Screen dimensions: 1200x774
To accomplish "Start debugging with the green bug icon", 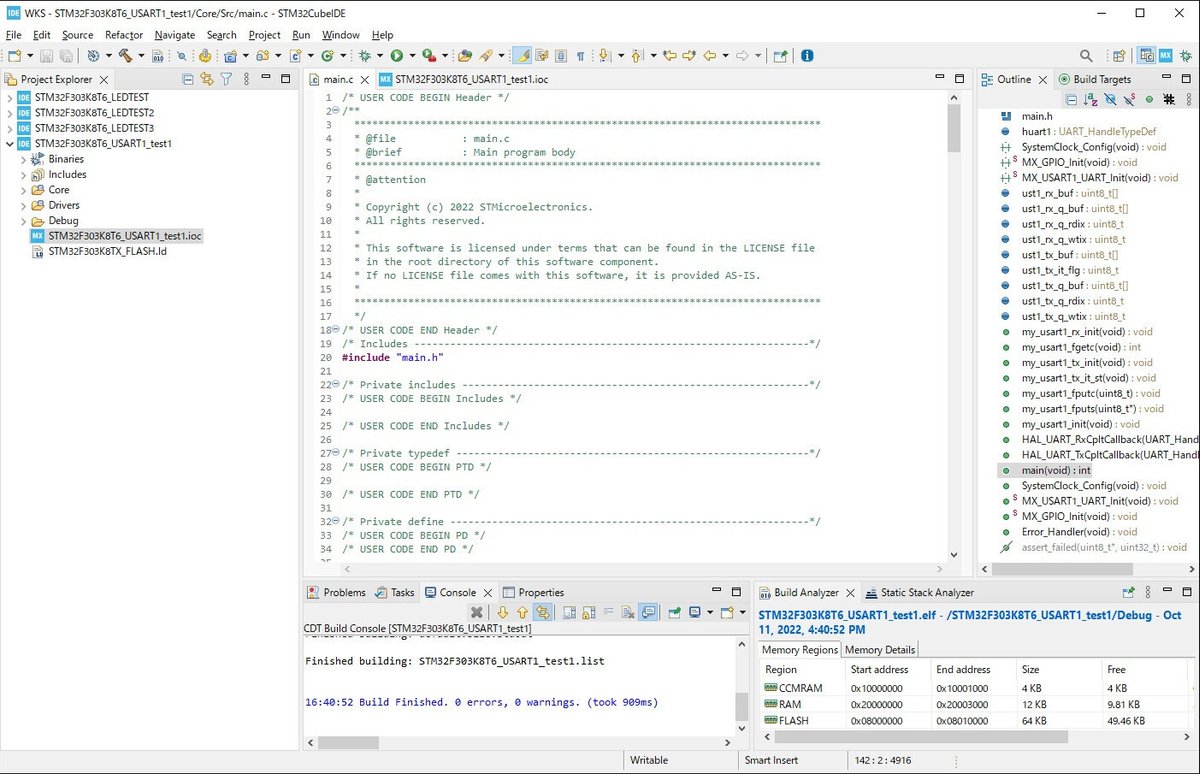I will (366, 56).
